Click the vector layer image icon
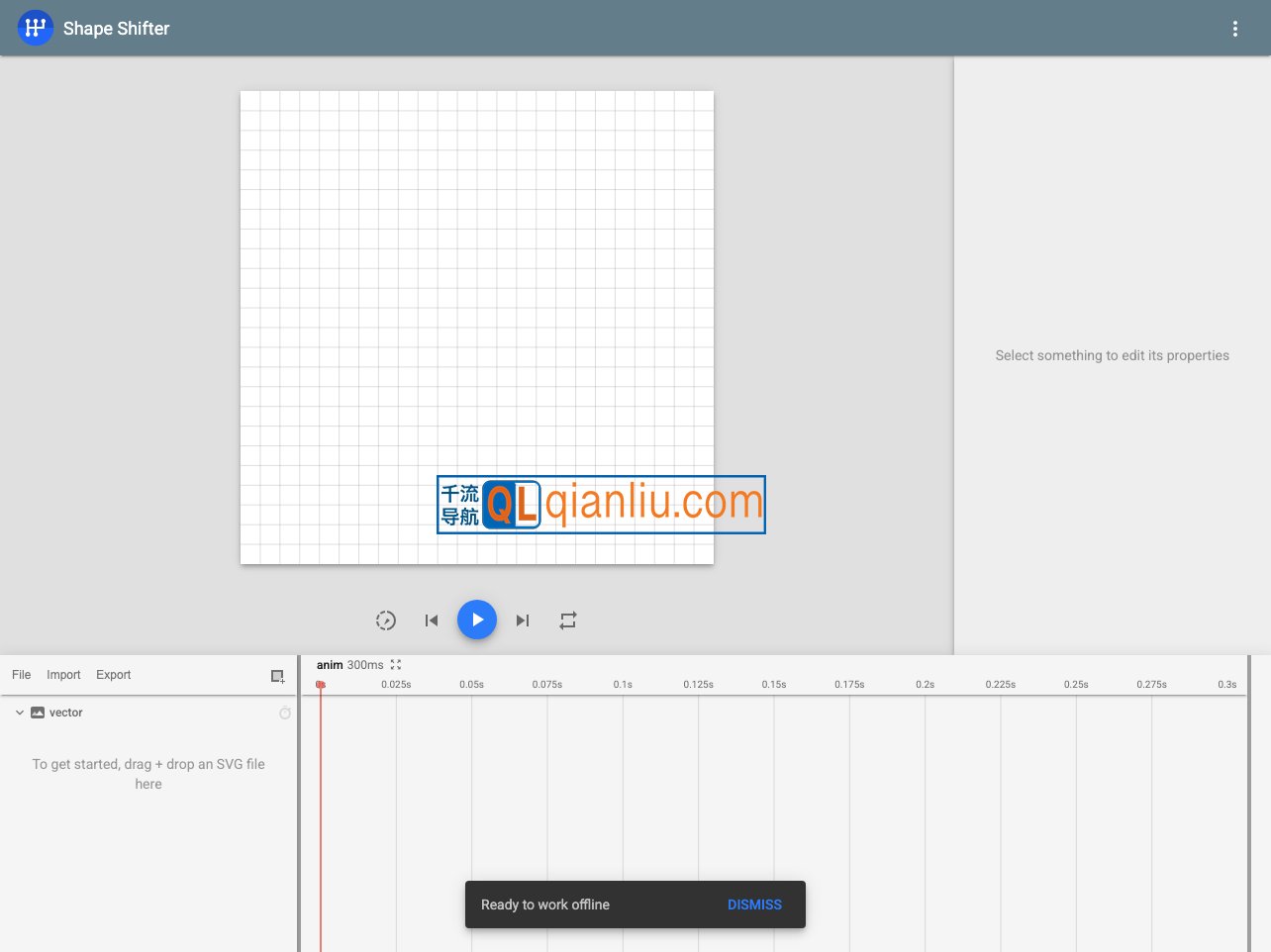Viewport: 1271px width, 952px height. pyautogui.click(x=38, y=713)
